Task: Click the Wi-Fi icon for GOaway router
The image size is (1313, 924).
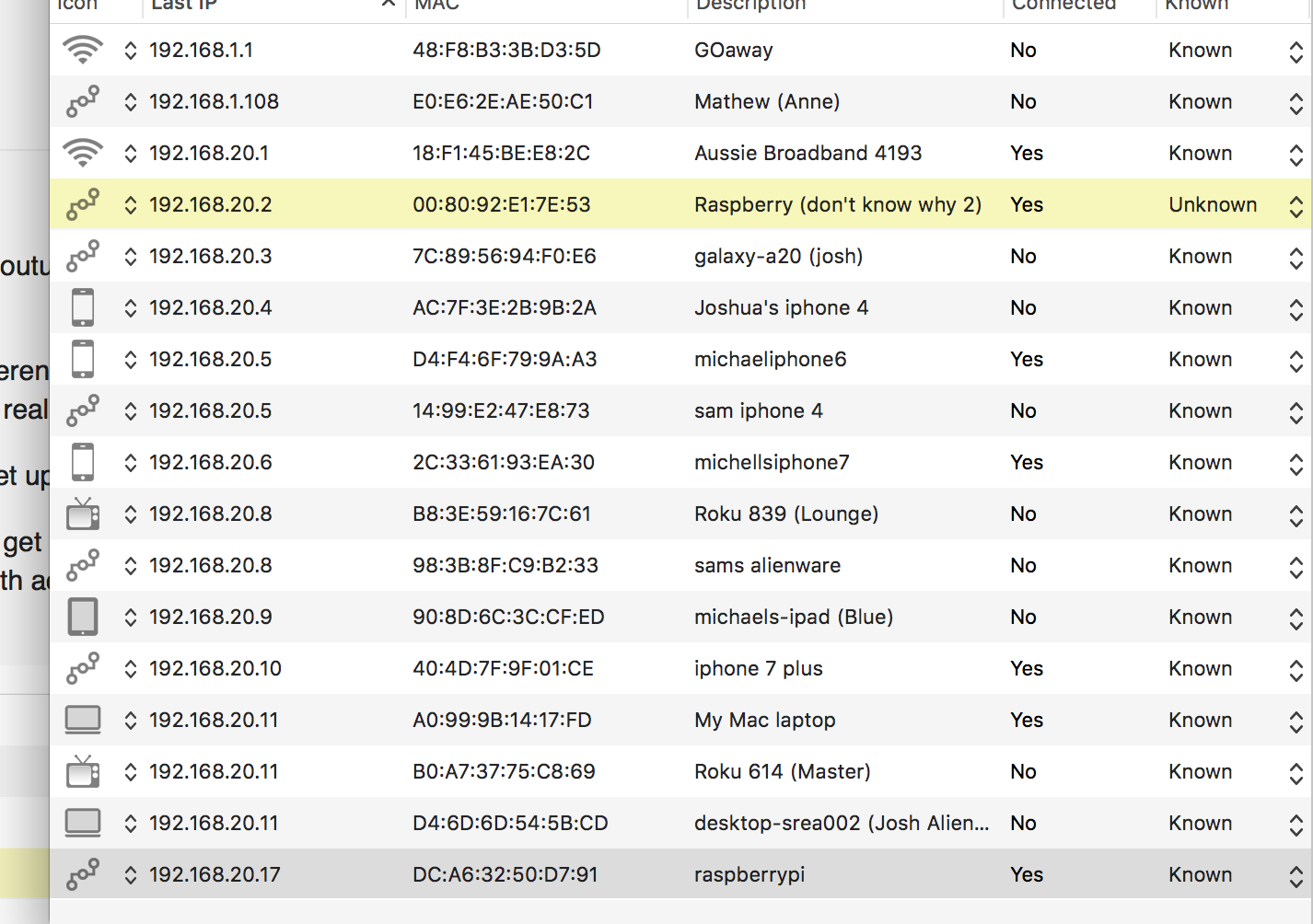Action: pos(83,50)
